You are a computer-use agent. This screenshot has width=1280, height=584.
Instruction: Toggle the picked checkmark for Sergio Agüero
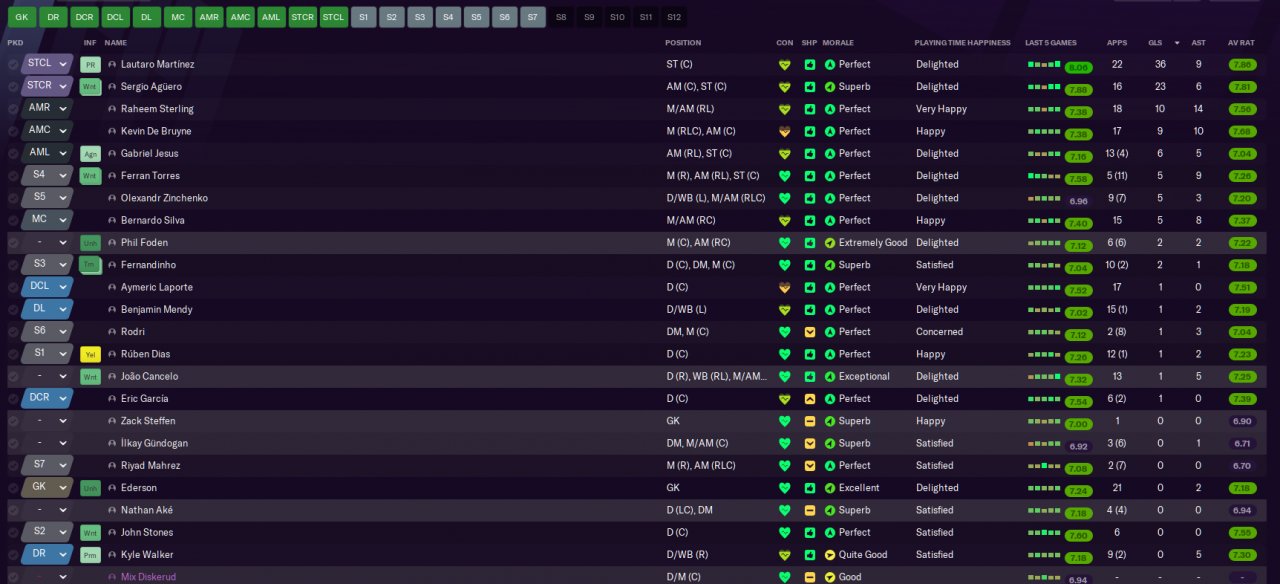(x=13, y=86)
